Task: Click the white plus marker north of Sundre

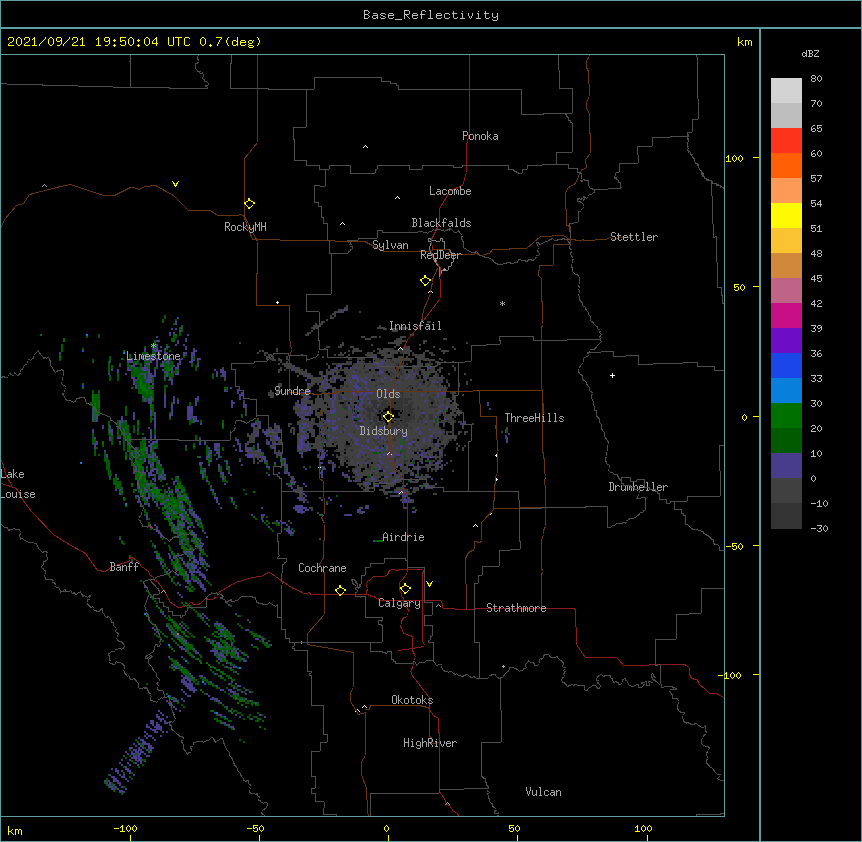Action: [x=278, y=302]
